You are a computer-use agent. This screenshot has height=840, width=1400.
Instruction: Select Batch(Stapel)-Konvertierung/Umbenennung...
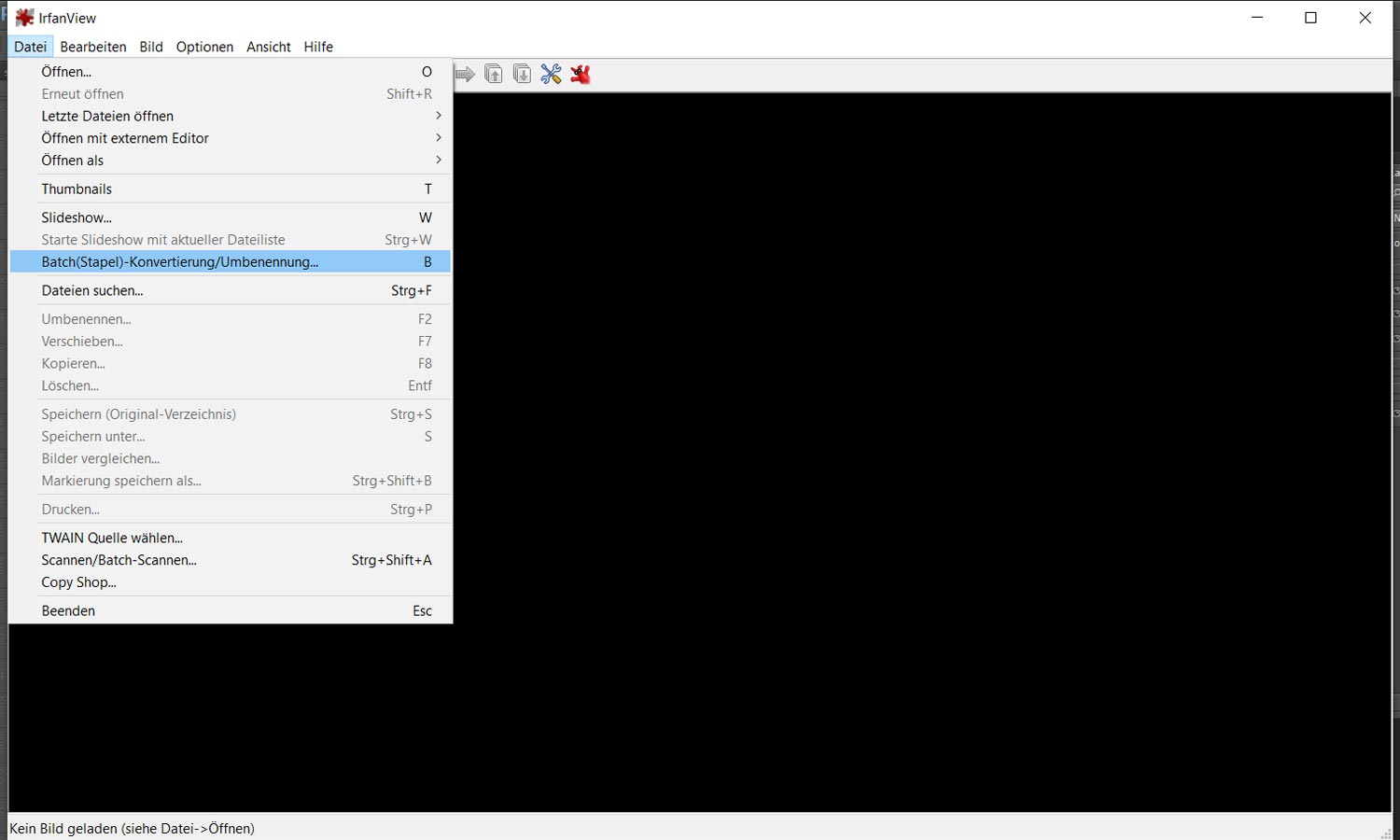tap(230, 262)
